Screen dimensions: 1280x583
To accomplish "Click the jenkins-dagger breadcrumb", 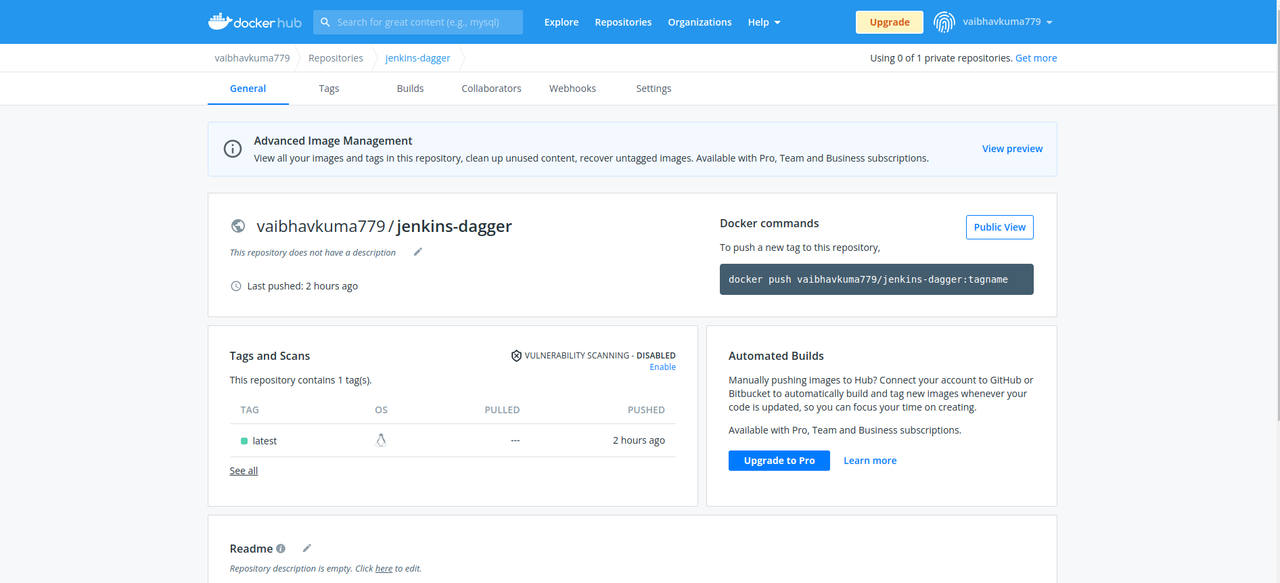I will (418, 58).
